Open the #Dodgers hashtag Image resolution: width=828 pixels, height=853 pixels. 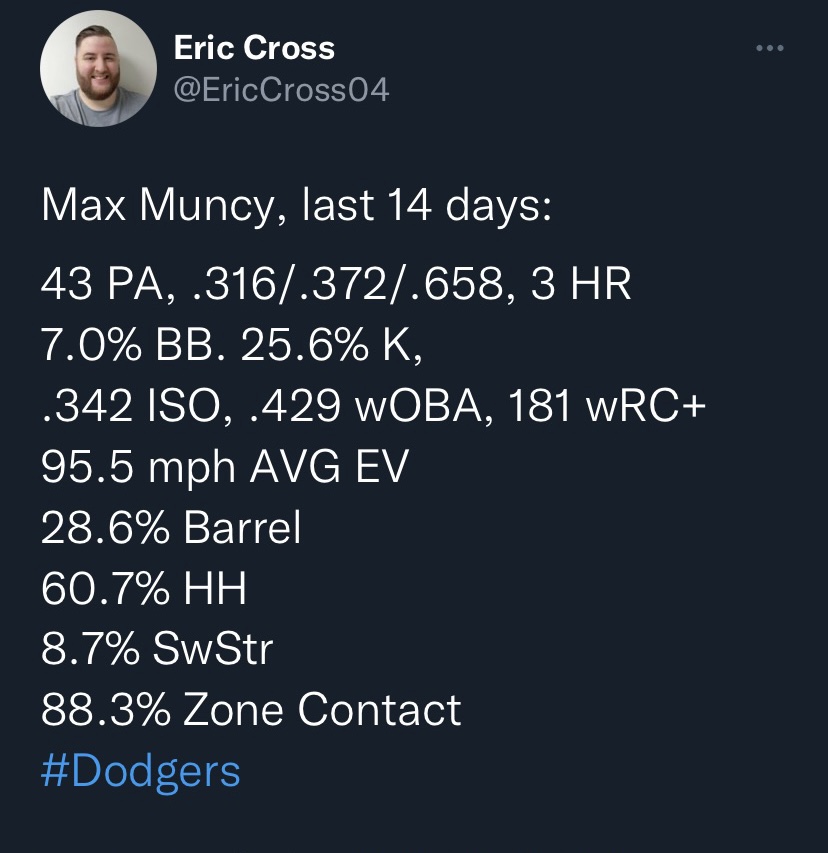[x=141, y=772]
